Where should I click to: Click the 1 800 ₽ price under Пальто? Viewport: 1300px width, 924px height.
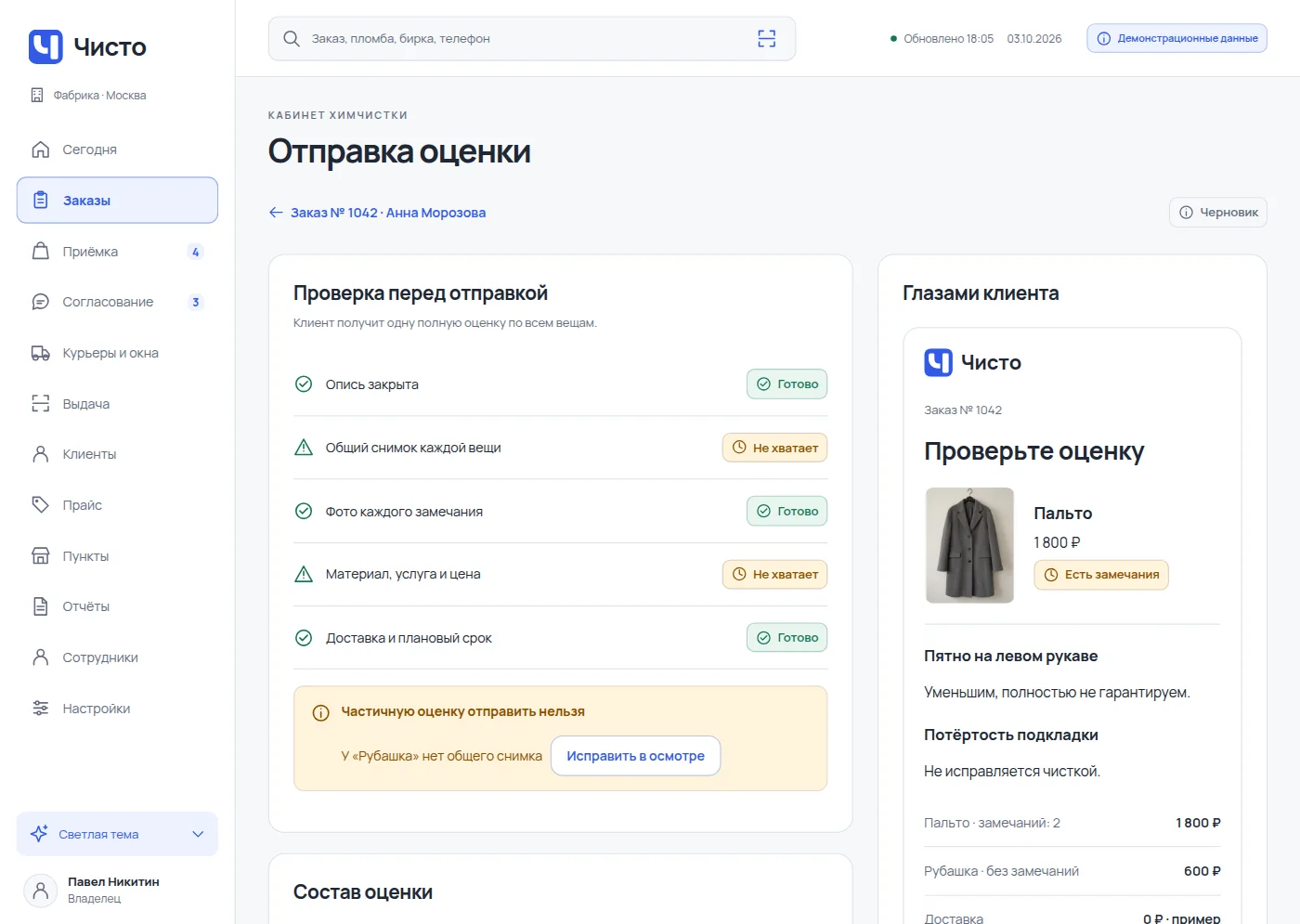(1057, 542)
